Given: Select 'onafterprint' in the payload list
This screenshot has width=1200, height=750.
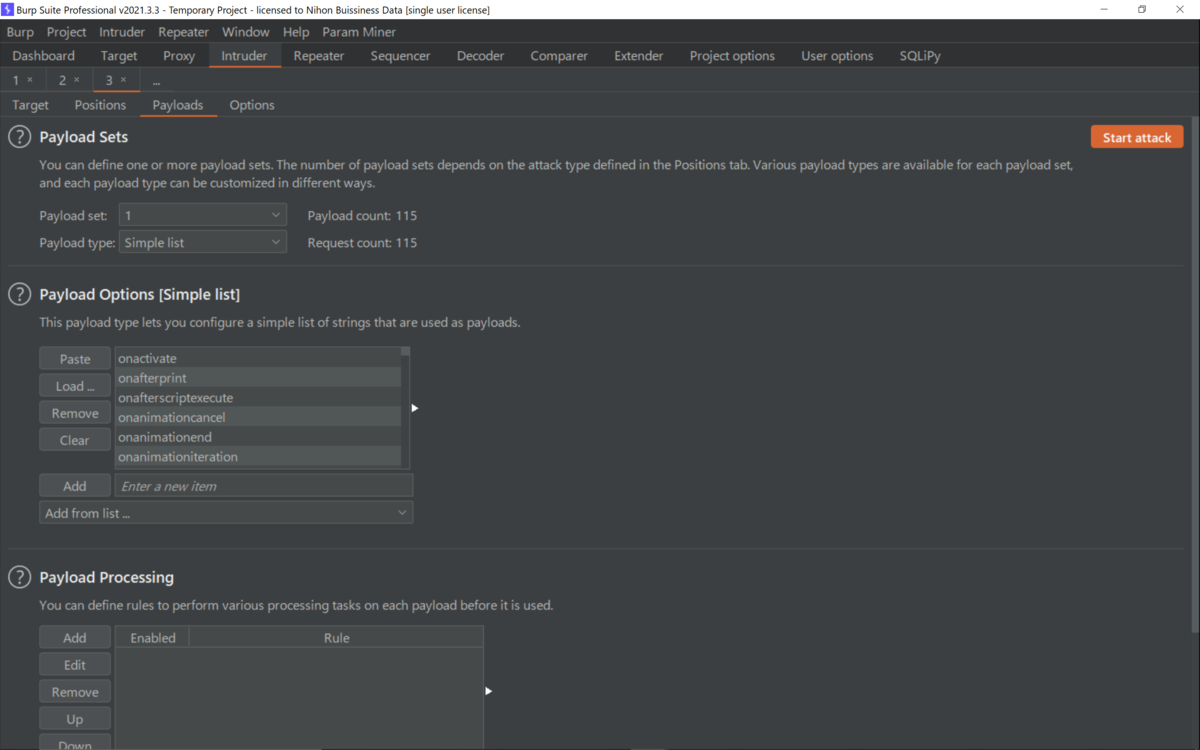Looking at the screenshot, I should pyautogui.click(x=258, y=378).
